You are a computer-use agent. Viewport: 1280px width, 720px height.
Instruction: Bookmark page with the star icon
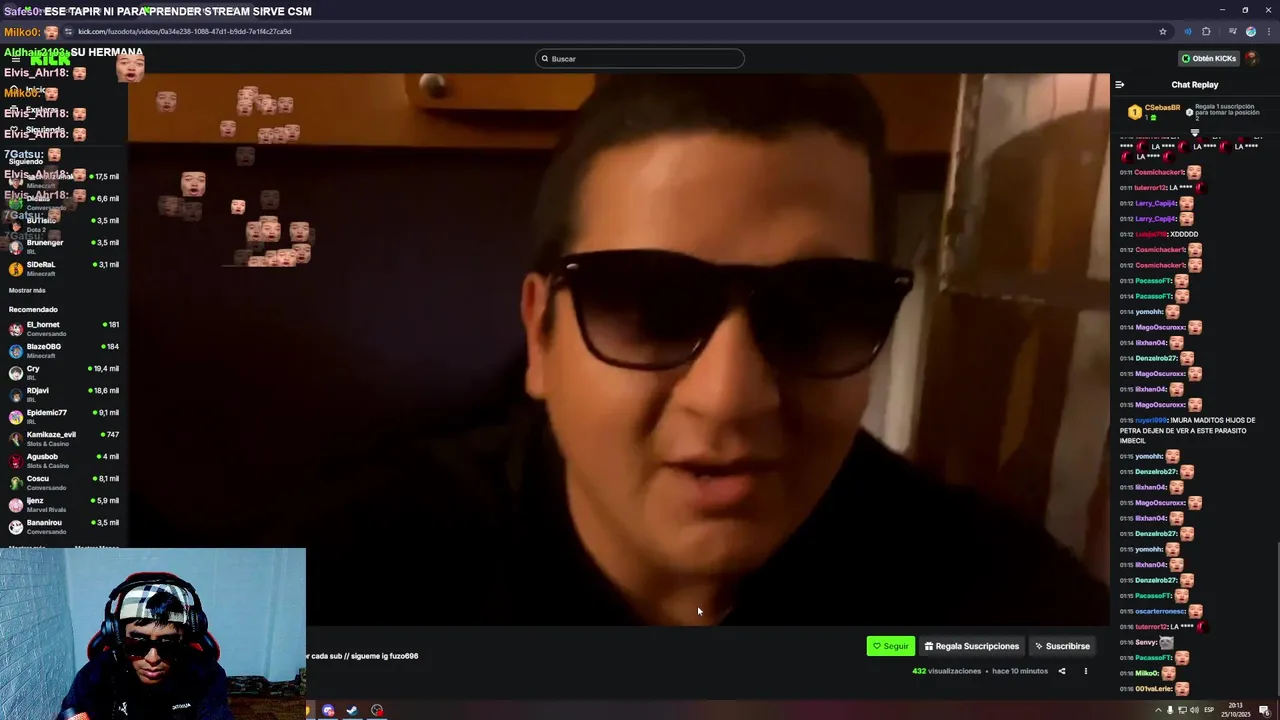click(1163, 31)
